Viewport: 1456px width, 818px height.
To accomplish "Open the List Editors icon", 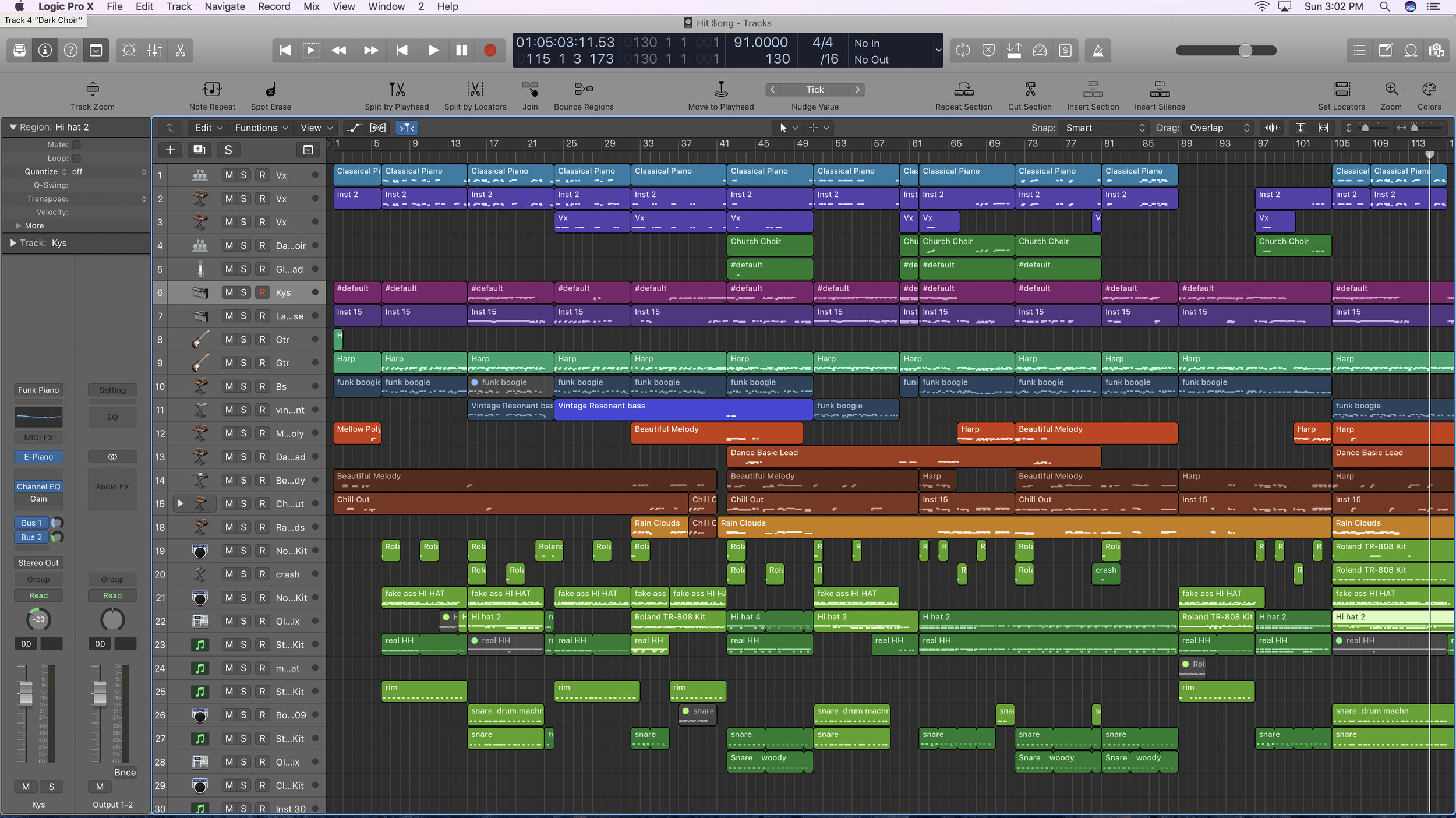I will (x=1359, y=51).
